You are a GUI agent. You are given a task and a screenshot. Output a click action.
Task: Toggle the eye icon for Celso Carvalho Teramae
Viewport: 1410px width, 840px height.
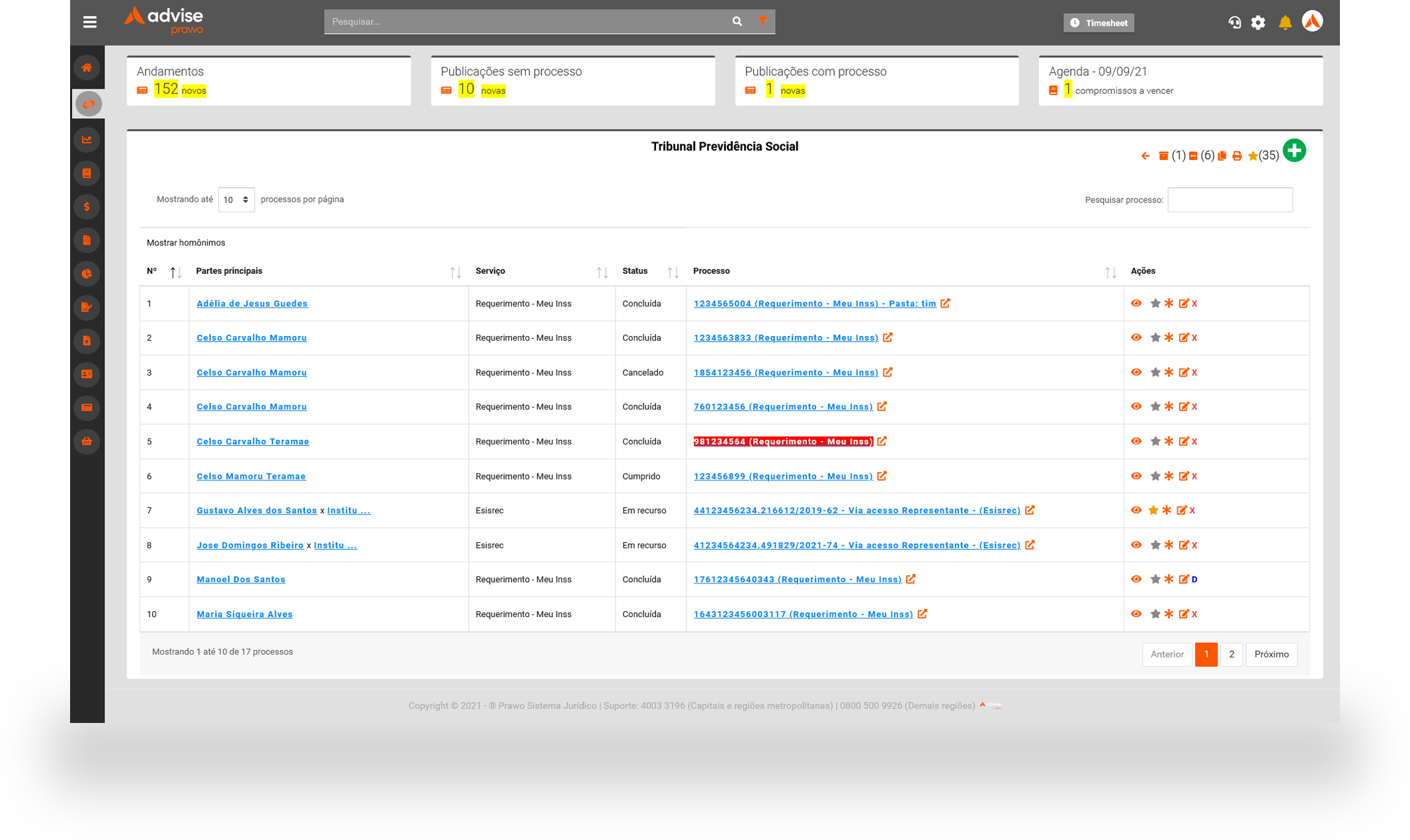pos(1136,441)
